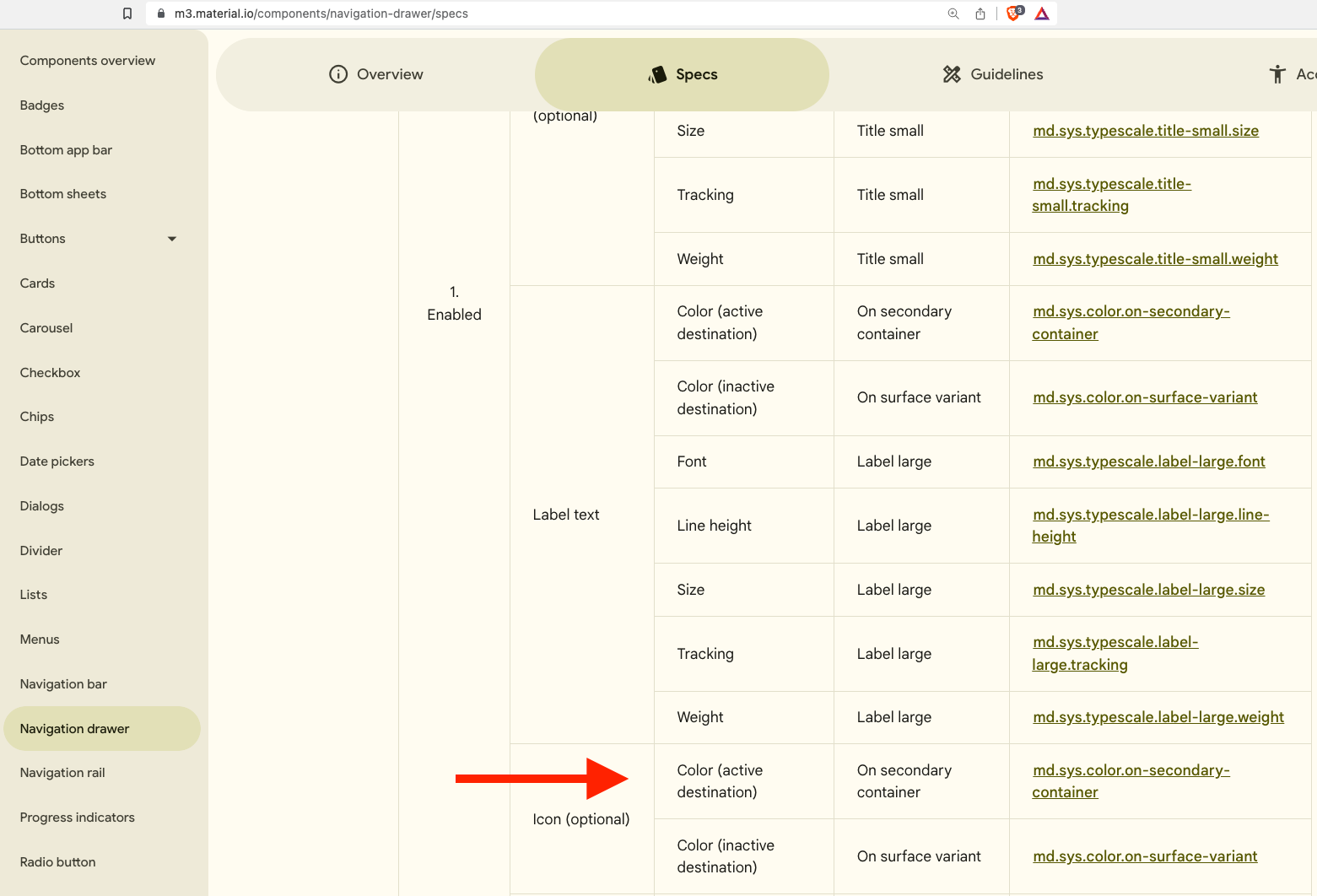1317x896 pixels.
Task: Open md.sys.typescale.title-small.size token link
Action: (x=1146, y=131)
